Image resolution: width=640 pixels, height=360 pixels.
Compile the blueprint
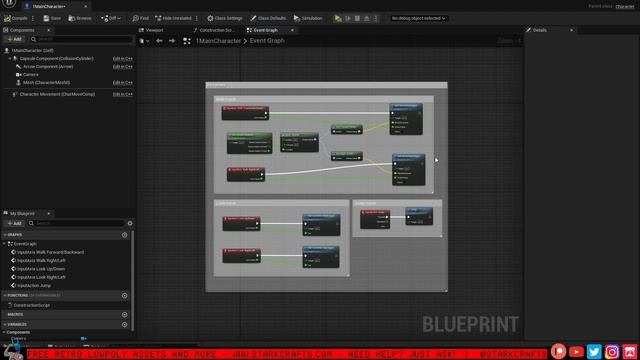tap(16, 18)
